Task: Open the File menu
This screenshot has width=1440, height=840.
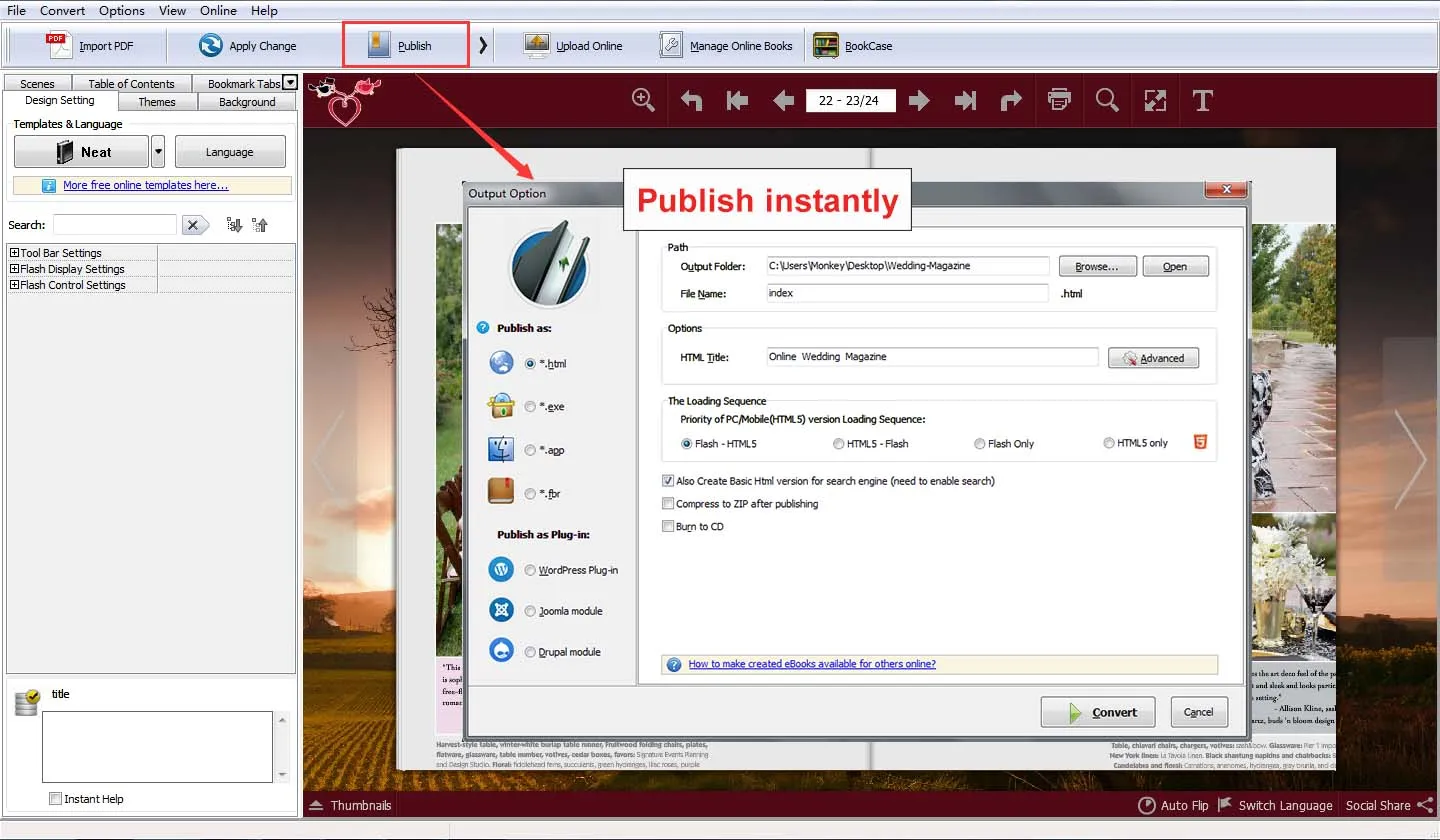Action: coord(16,10)
